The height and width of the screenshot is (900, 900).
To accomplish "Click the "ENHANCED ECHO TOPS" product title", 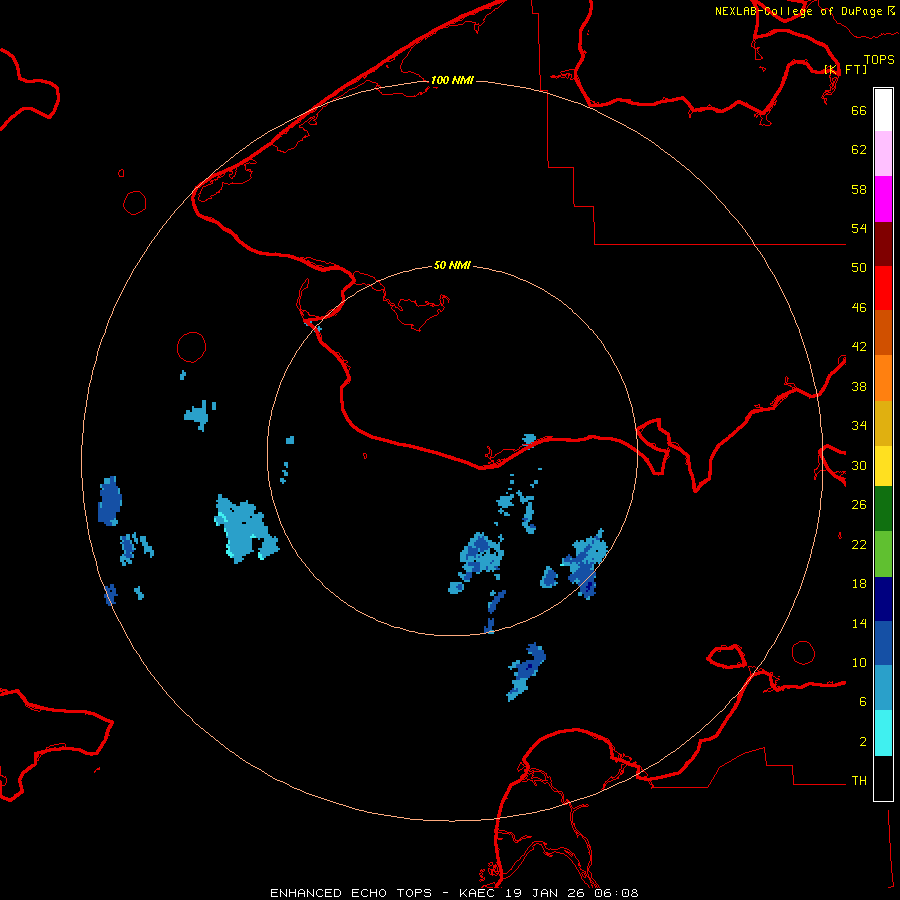I will (x=351, y=893).
